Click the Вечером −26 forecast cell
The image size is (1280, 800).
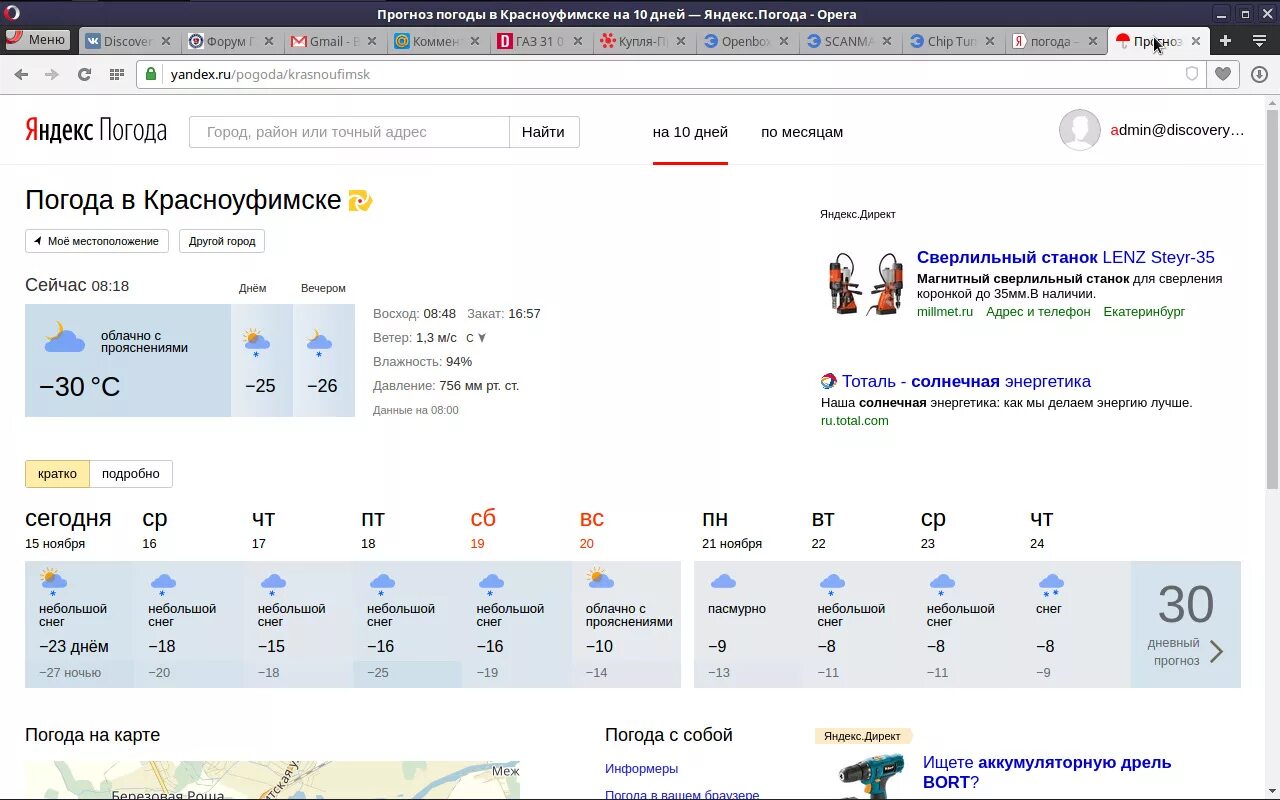pos(323,360)
